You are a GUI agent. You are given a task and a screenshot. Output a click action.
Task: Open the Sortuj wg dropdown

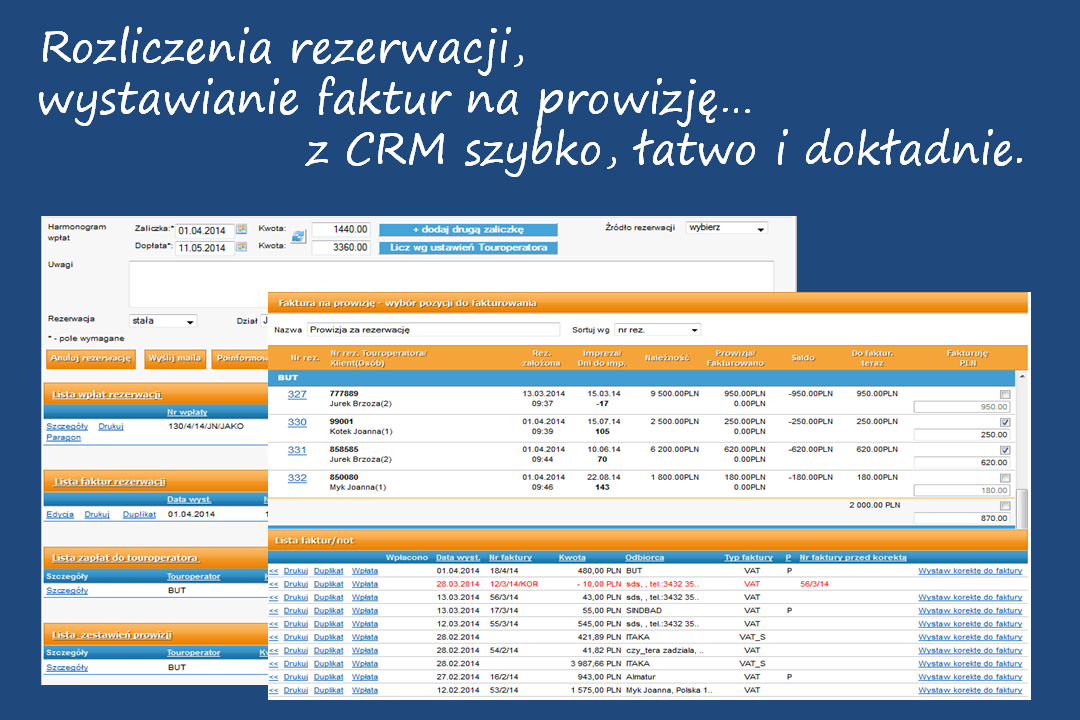pyautogui.click(x=657, y=329)
